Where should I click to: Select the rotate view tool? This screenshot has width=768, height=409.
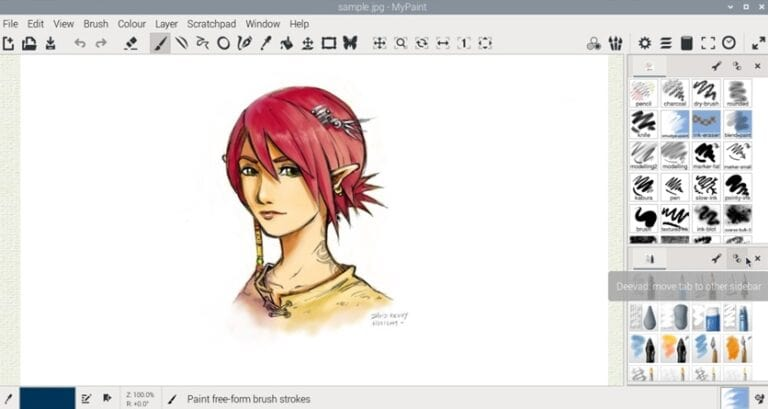coord(422,43)
